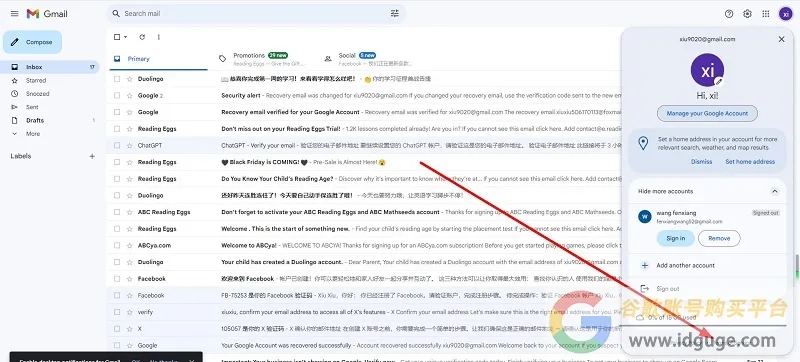
Task: Check the verify sender email checkbox
Action: [x=117, y=312]
